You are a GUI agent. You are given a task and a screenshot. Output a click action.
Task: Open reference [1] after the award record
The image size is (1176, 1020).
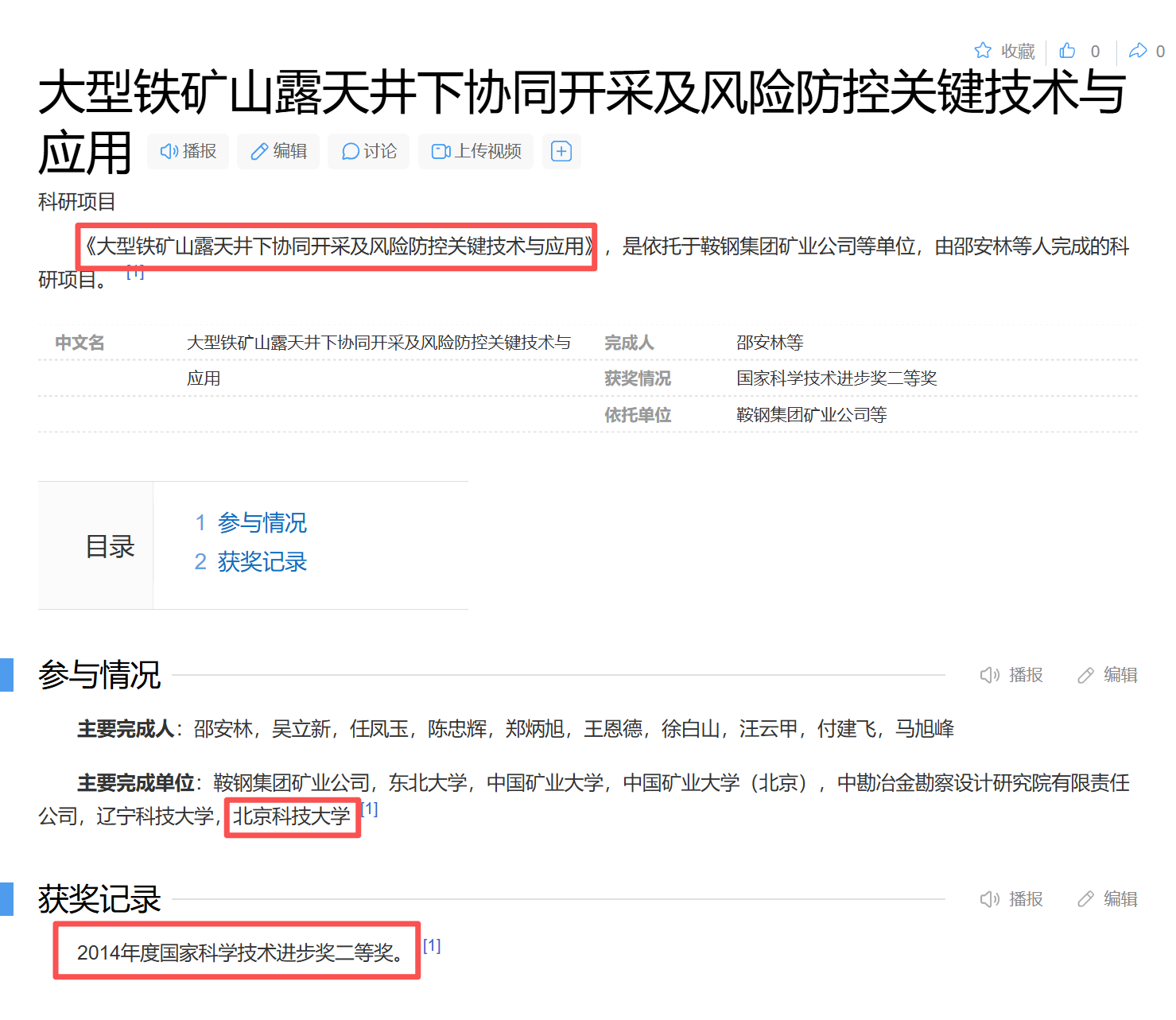[x=432, y=946]
